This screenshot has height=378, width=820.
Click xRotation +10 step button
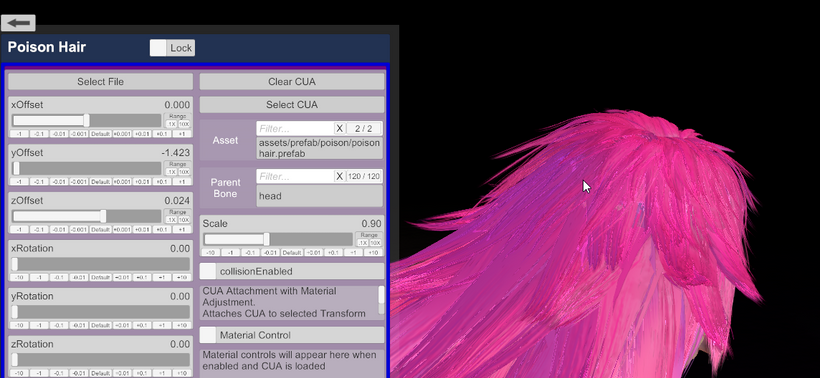(181, 277)
